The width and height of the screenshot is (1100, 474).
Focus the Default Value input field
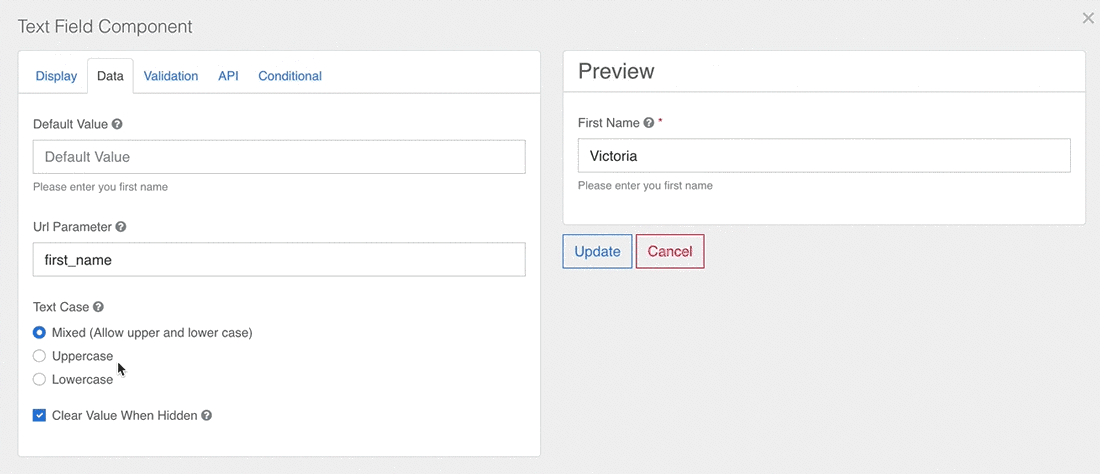pyautogui.click(x=279, y=157)
